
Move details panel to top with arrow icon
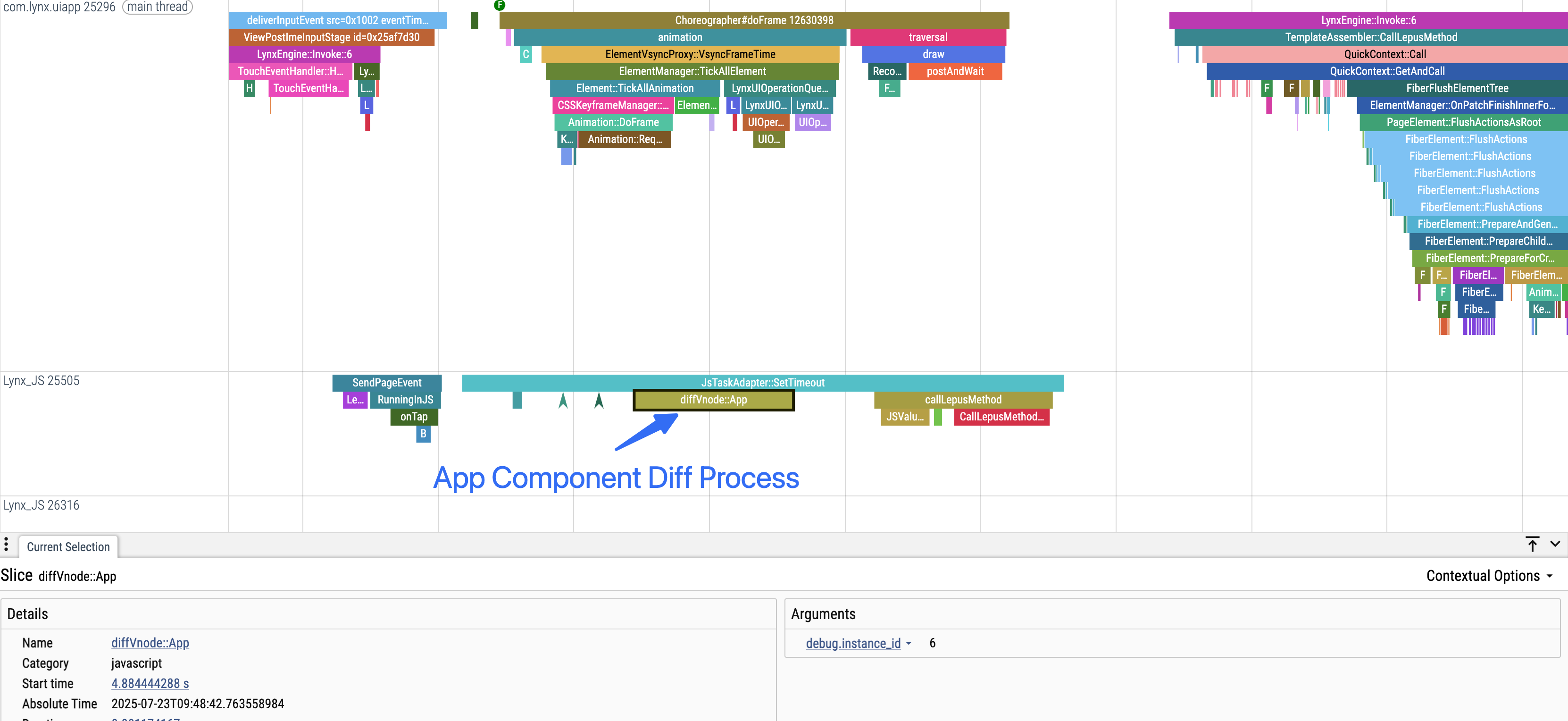point(1532,544)
